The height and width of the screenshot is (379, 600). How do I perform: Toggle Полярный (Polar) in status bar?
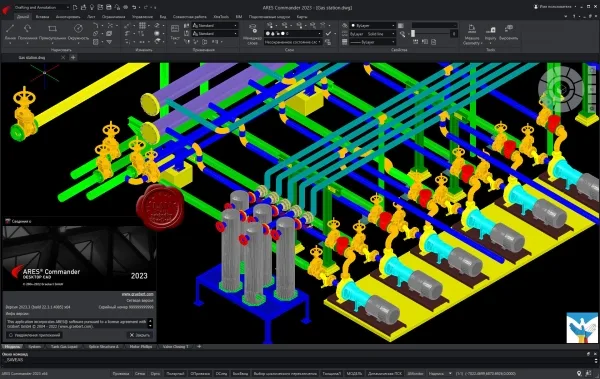coord(175,373)
